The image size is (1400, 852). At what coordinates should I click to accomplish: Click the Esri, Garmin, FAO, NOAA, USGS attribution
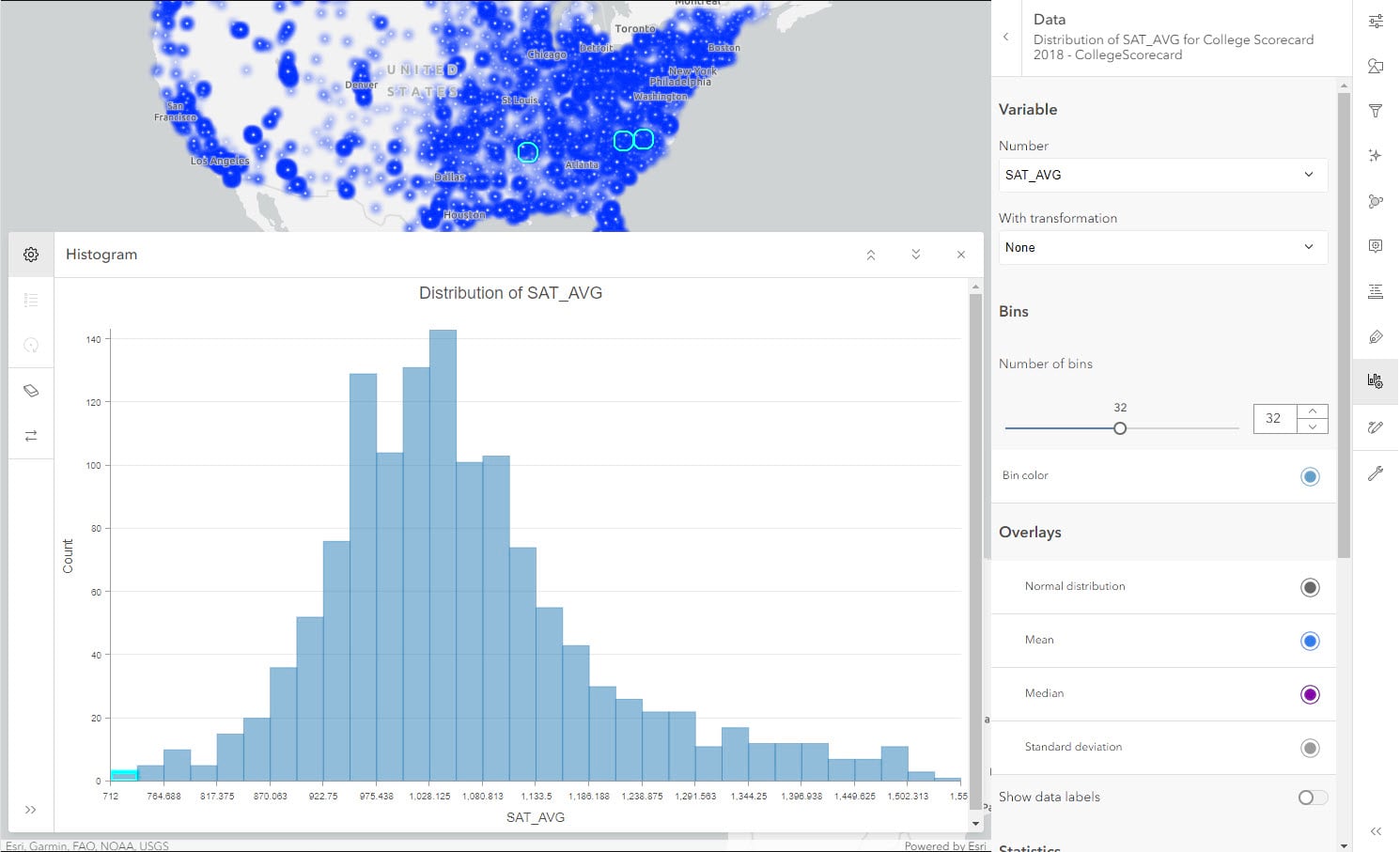point(87,845)
